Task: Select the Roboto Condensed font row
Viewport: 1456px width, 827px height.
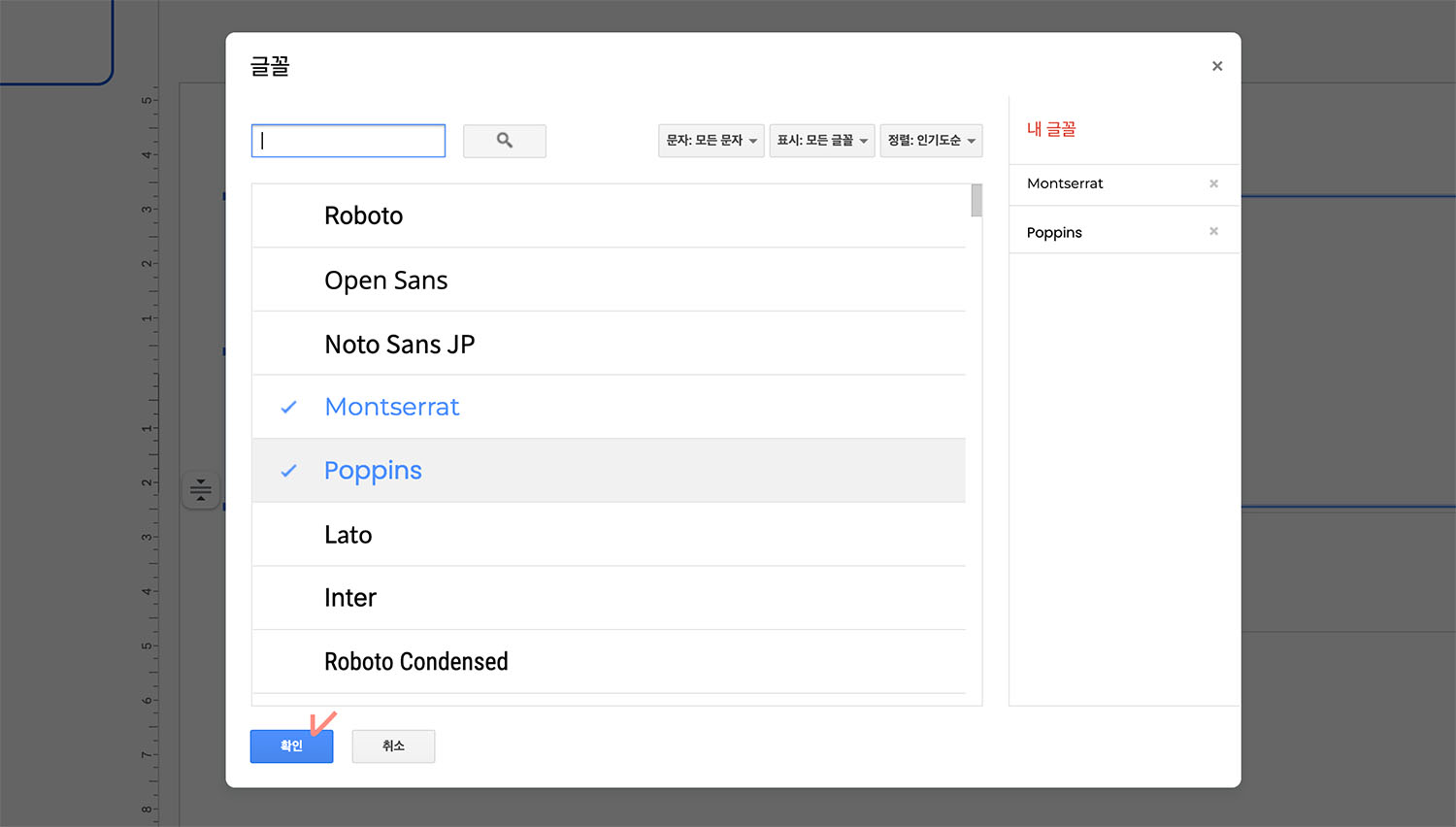Action: [x=609, y=661]
